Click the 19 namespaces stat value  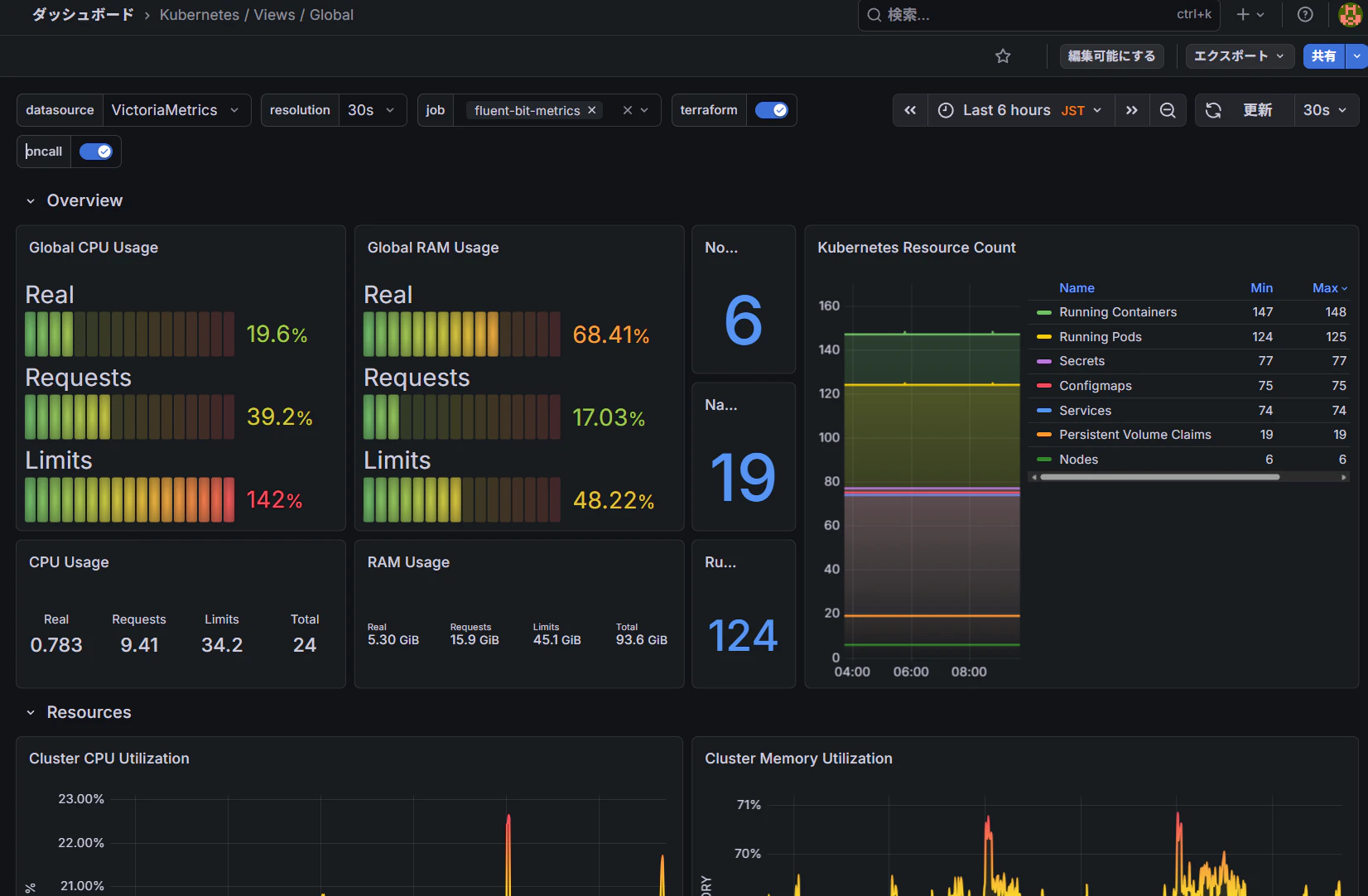(x=743, y=478)
